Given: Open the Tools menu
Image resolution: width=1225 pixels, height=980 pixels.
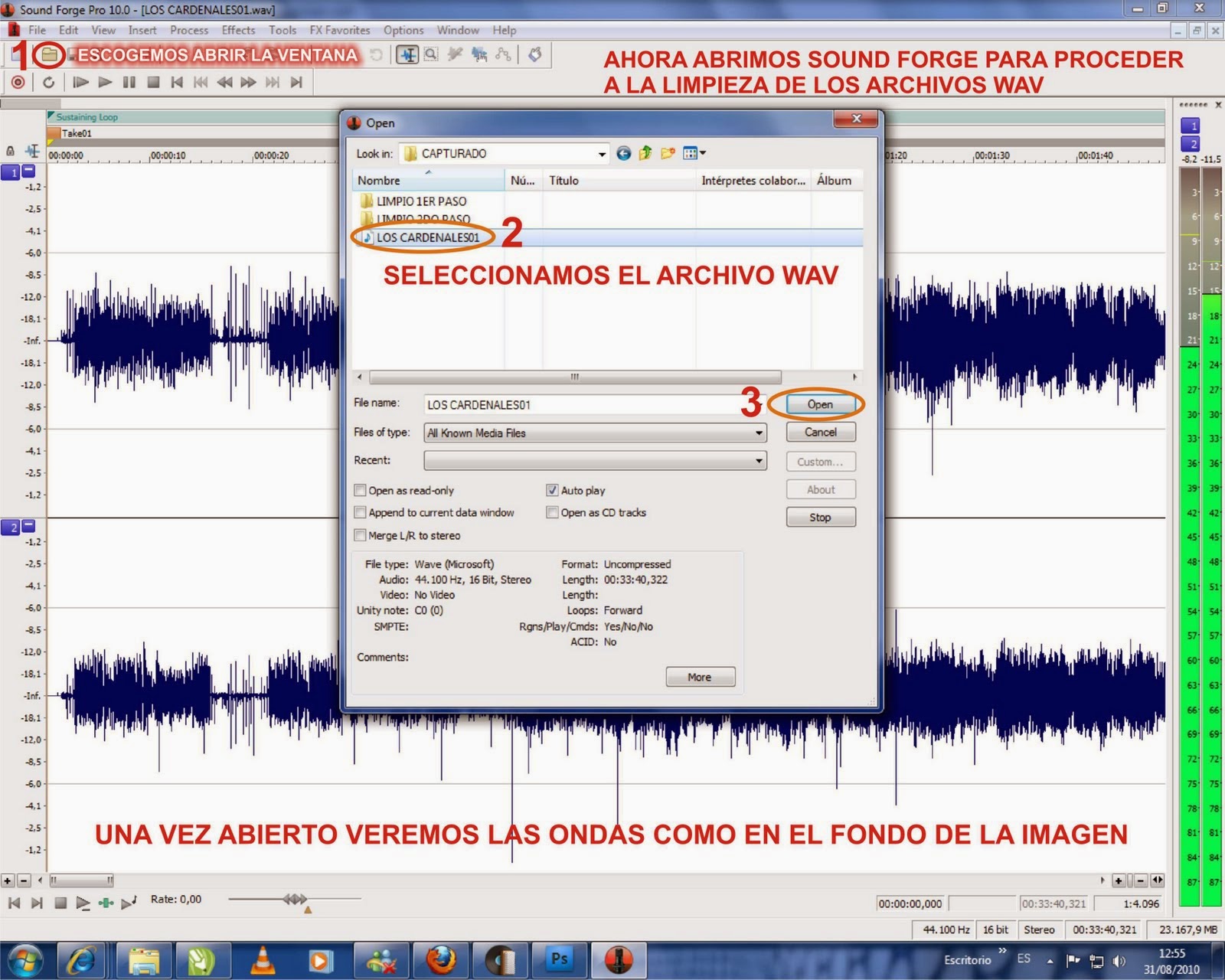Looking at the screenshot, I should click(x=283, y=30).
